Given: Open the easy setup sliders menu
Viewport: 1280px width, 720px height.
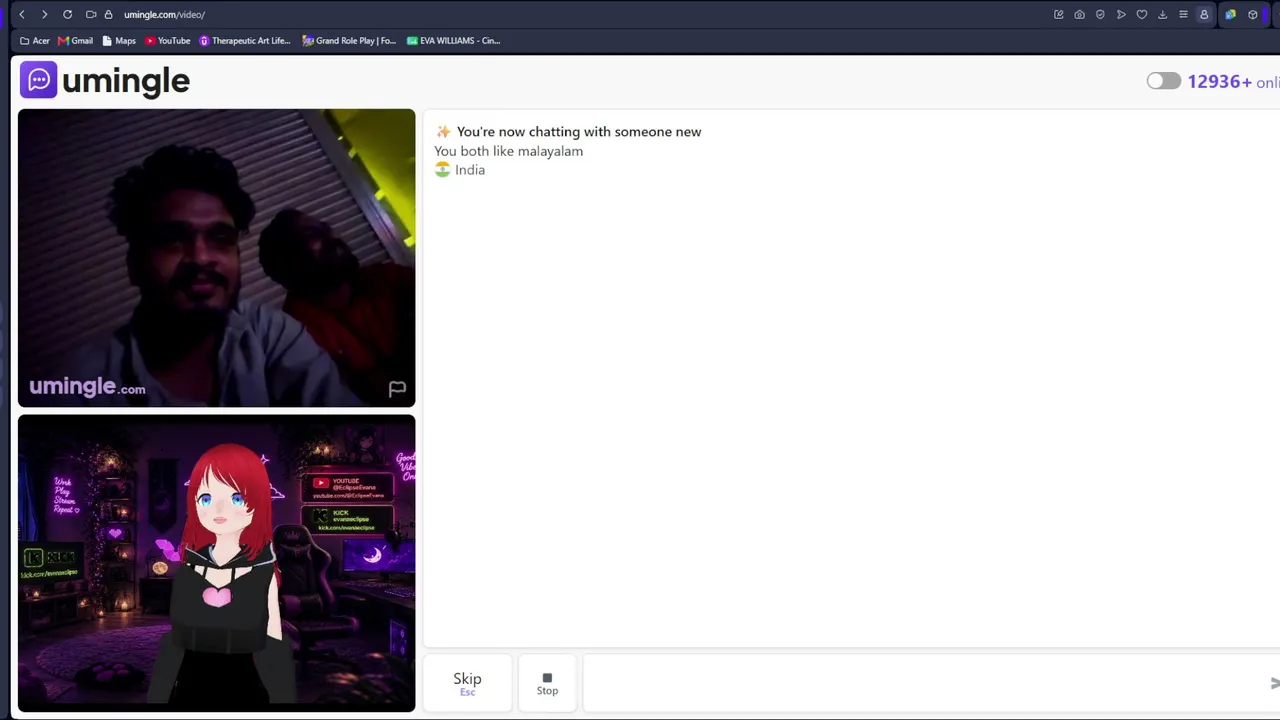Looking at the screenshot, I should [1183, 14].
